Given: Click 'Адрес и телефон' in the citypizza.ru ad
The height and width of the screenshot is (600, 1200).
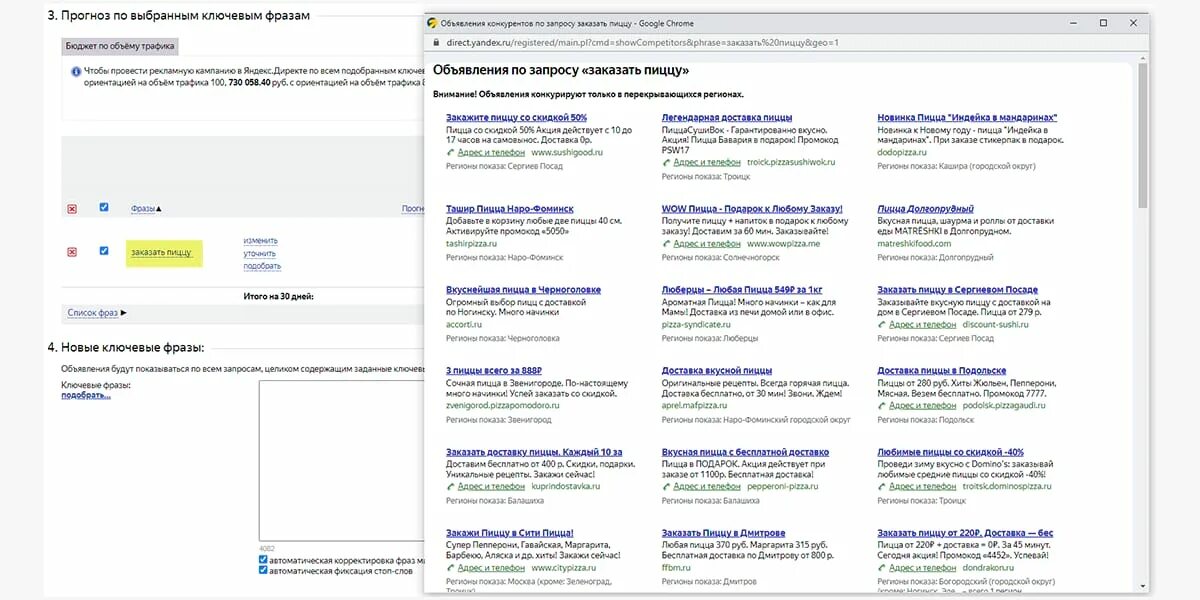Looking at the screenshot, I should point(490,567).
